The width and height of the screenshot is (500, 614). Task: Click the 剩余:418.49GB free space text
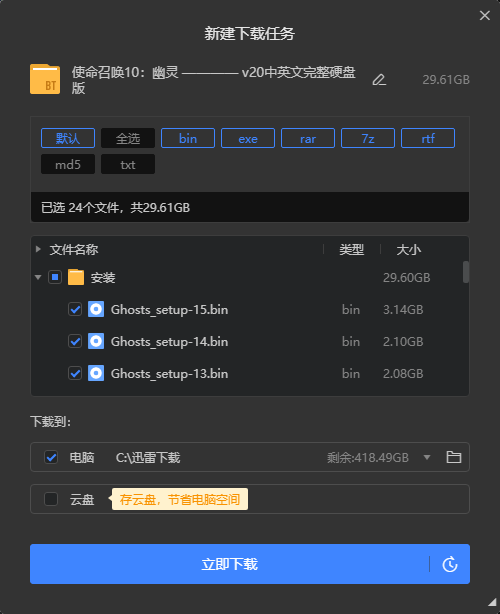(x=368, y=457)
